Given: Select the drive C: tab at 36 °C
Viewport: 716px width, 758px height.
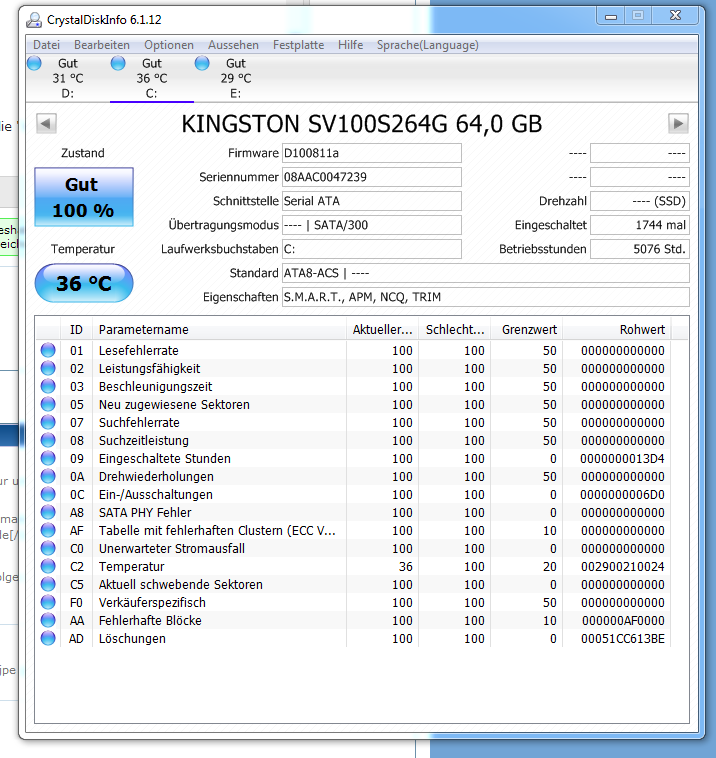Looking at the screenshot, I should (152, 78).
